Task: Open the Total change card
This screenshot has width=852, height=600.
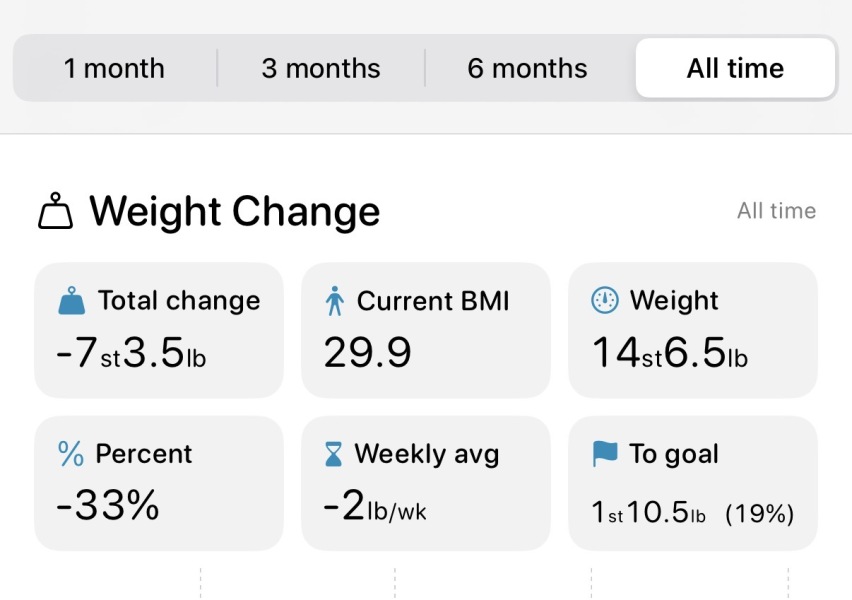Action: pyautogui.click(x=159, y=330)
